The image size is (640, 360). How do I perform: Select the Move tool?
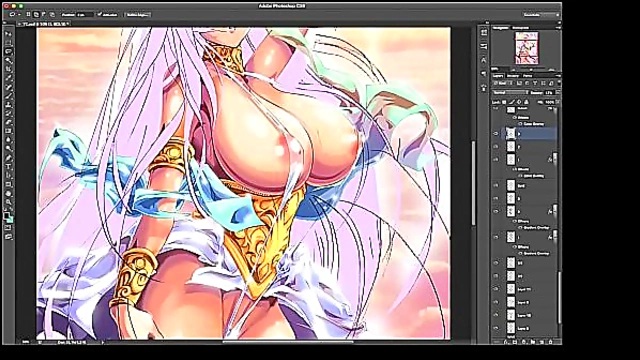8,34
